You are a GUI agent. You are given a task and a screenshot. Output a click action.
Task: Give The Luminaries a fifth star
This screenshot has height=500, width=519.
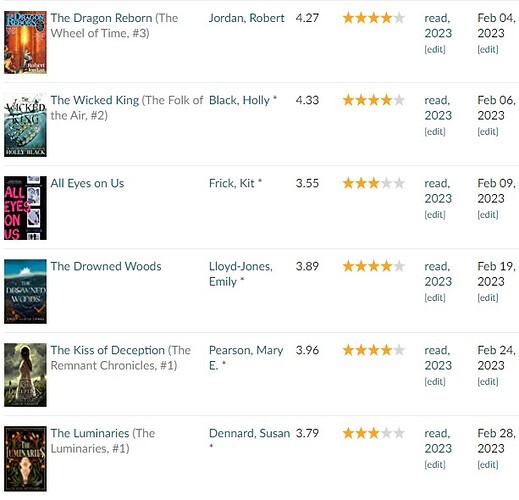coord(399,433)
